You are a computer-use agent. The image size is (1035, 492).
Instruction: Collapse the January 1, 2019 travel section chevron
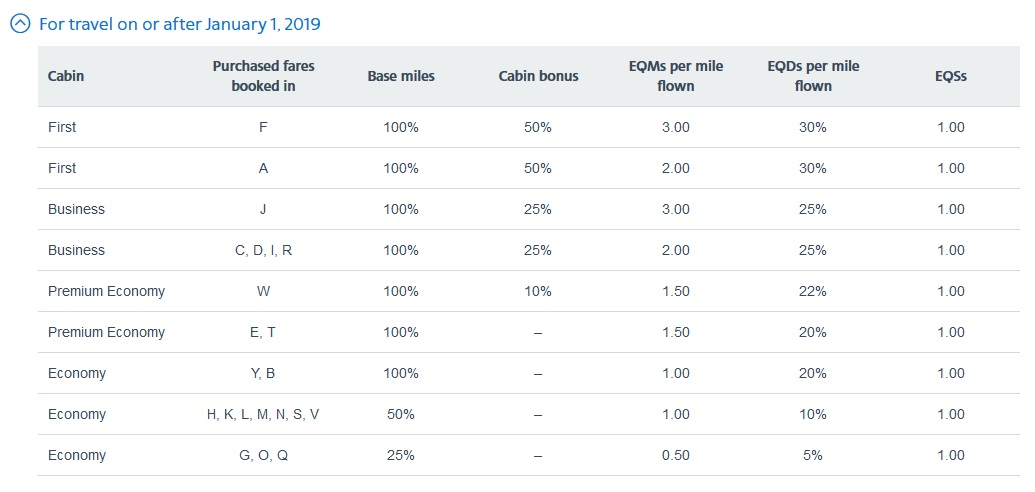20,24
